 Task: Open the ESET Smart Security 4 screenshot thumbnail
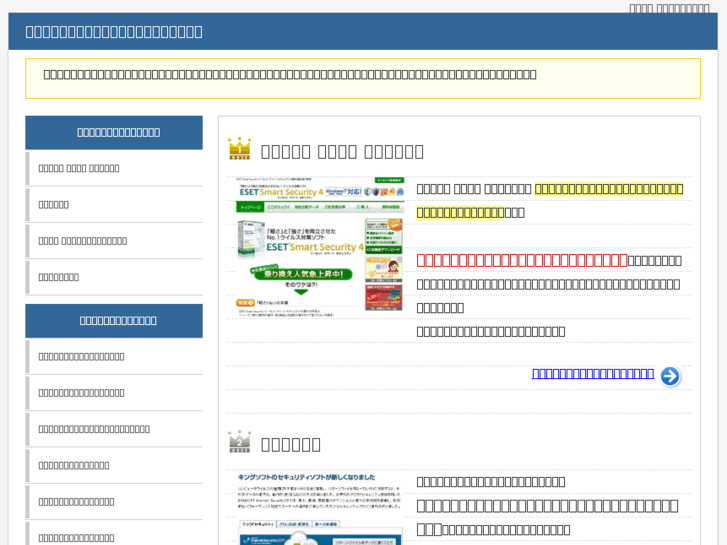coord(319,247)
